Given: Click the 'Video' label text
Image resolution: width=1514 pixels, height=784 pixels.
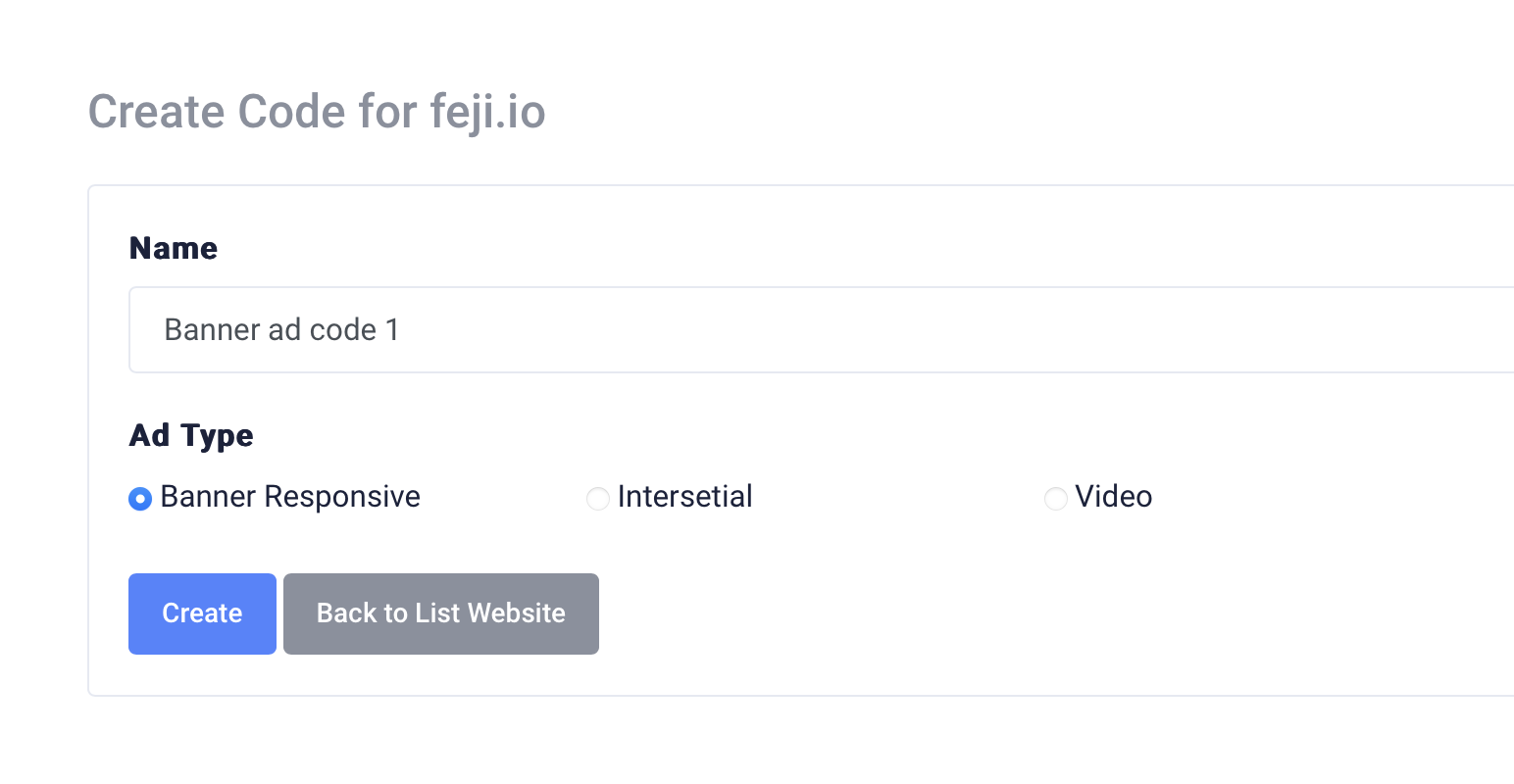Looking at the screenshot, I should [x=1113, y=497].
